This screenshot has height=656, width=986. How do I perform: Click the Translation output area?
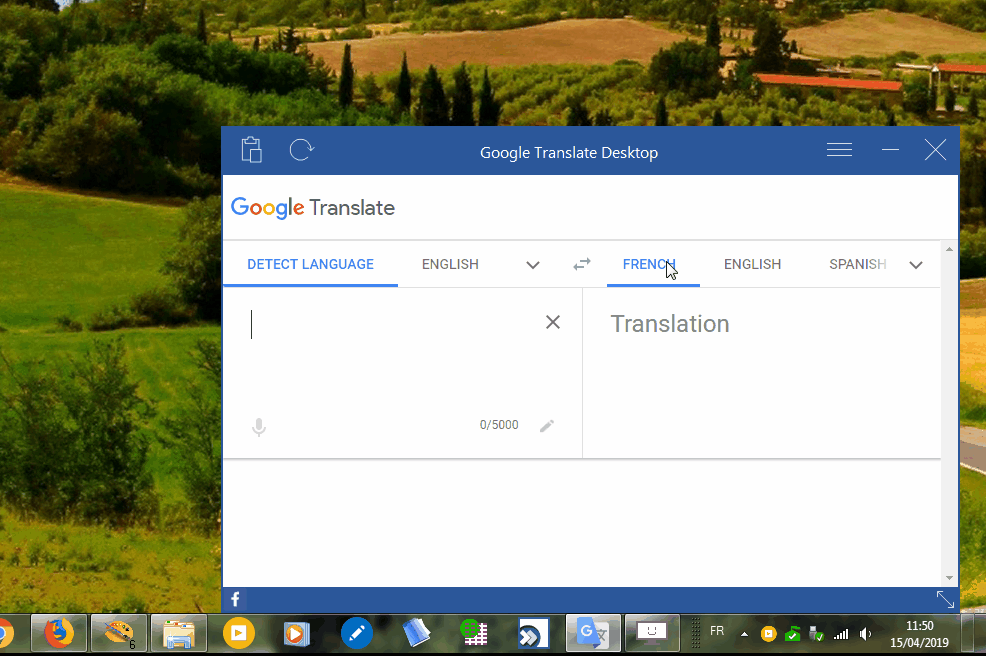(762, 372)
